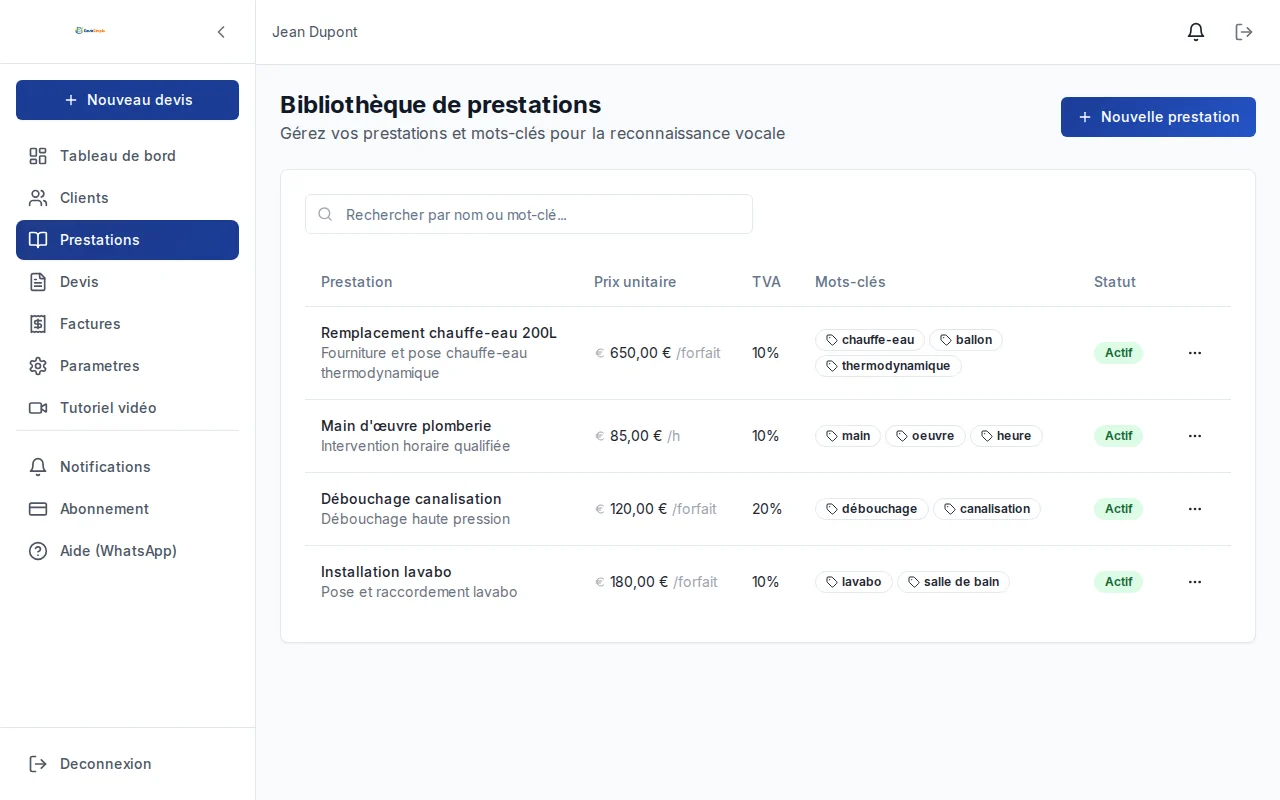The image size is (1280, 800).
Task: Open actions menu for Remplacement chauffe-eau 200L
Action: coord(1195,353)
